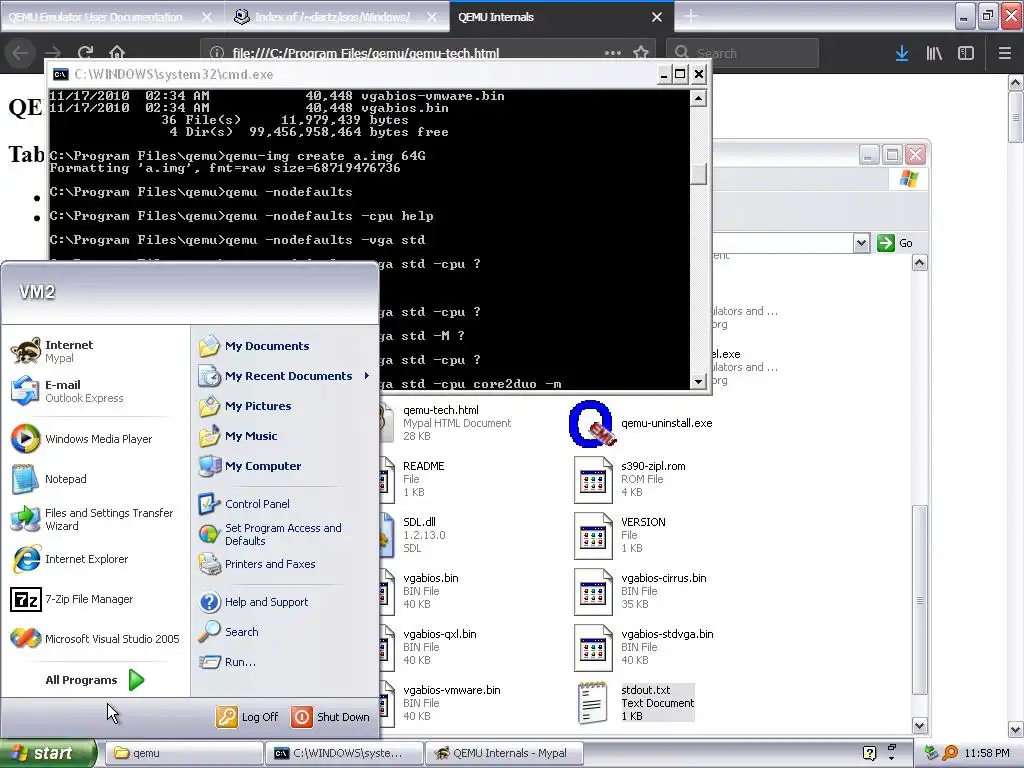Open page actions three-dot menu
This screenshot has width=1024, height=768.
(x=613, y=53)
